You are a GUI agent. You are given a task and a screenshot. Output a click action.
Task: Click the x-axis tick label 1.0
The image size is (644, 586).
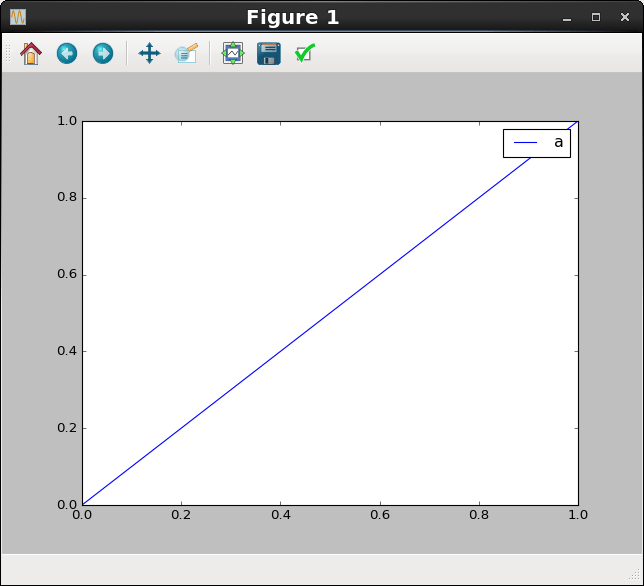coord(578,515)
